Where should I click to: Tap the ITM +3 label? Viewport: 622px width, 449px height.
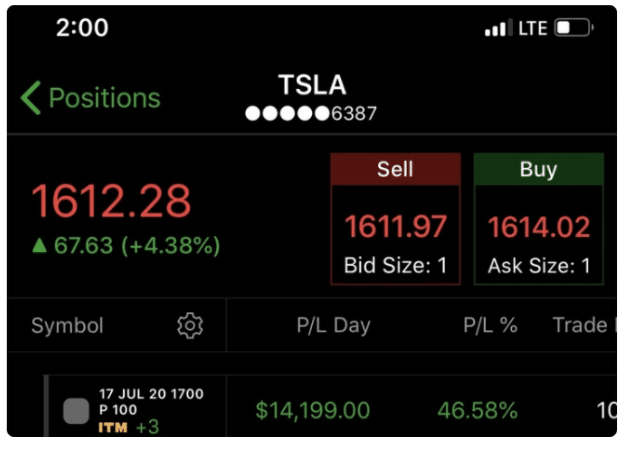click(x=129, y=427)
